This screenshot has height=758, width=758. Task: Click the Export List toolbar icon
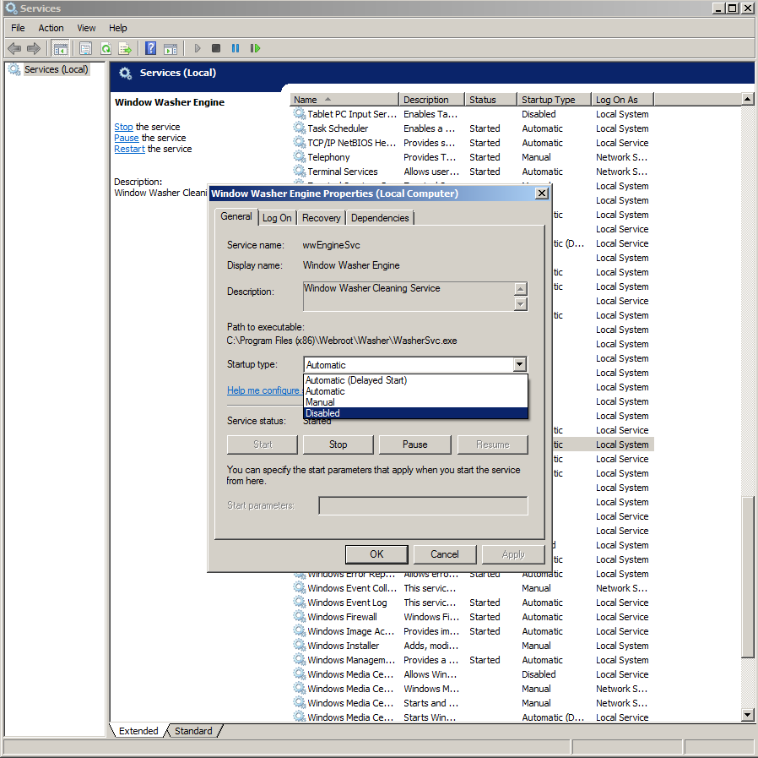click(x=125, y=48)
